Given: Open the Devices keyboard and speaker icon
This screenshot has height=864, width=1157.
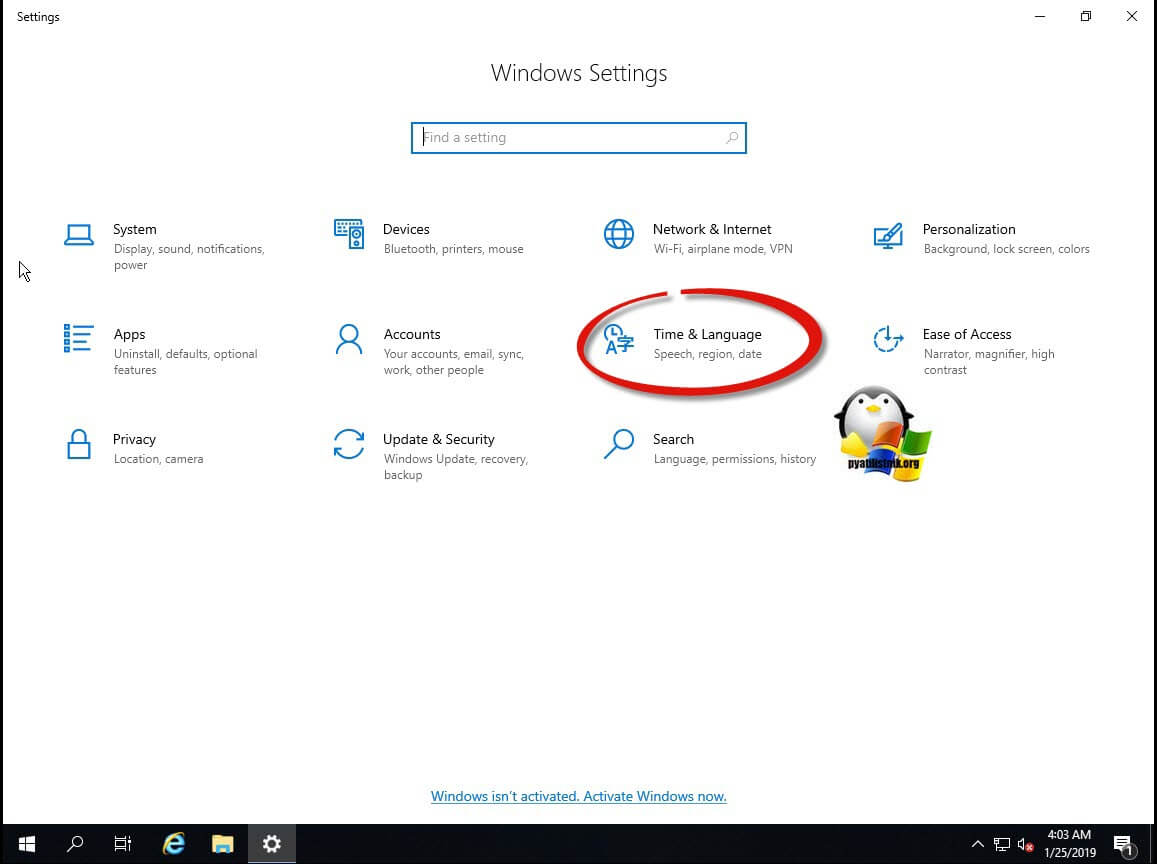Looking at the screenshot, I should coord(349,234).
